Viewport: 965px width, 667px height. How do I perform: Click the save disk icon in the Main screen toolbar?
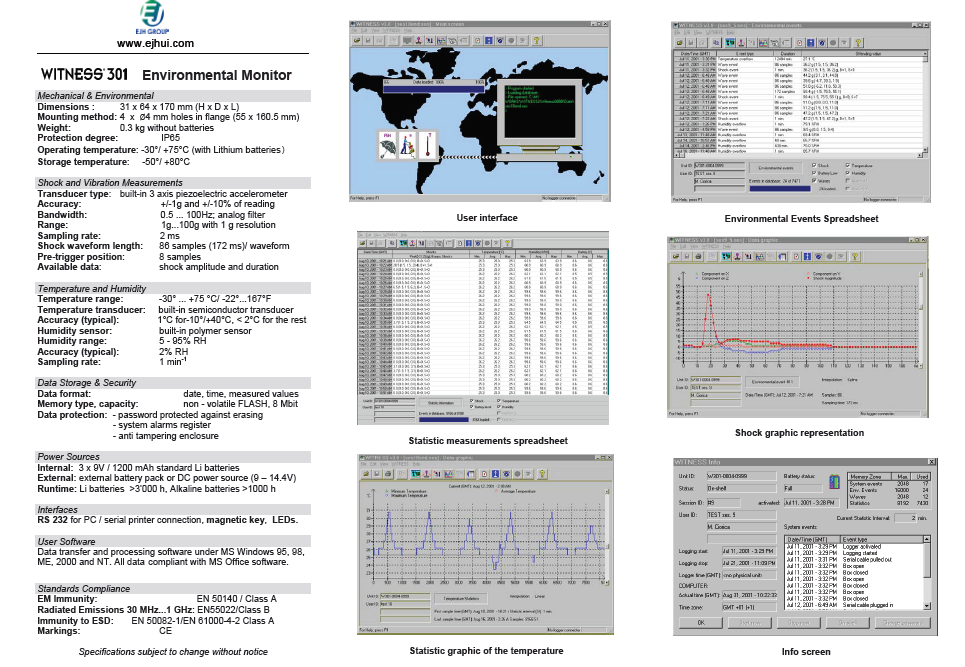368,41
